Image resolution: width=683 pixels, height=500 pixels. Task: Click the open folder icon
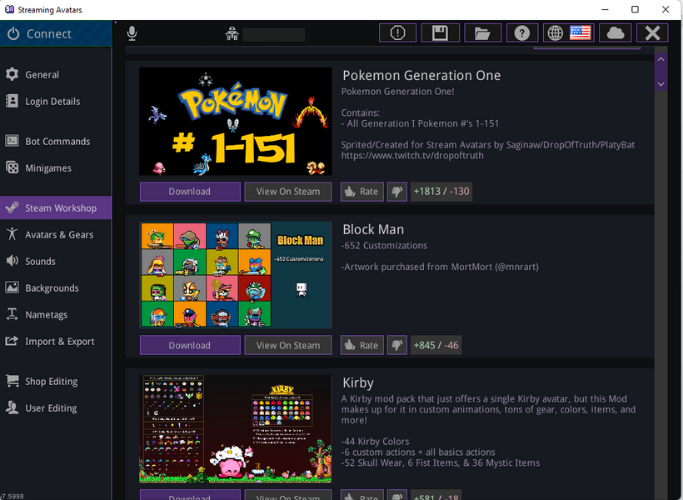(483, 33)
